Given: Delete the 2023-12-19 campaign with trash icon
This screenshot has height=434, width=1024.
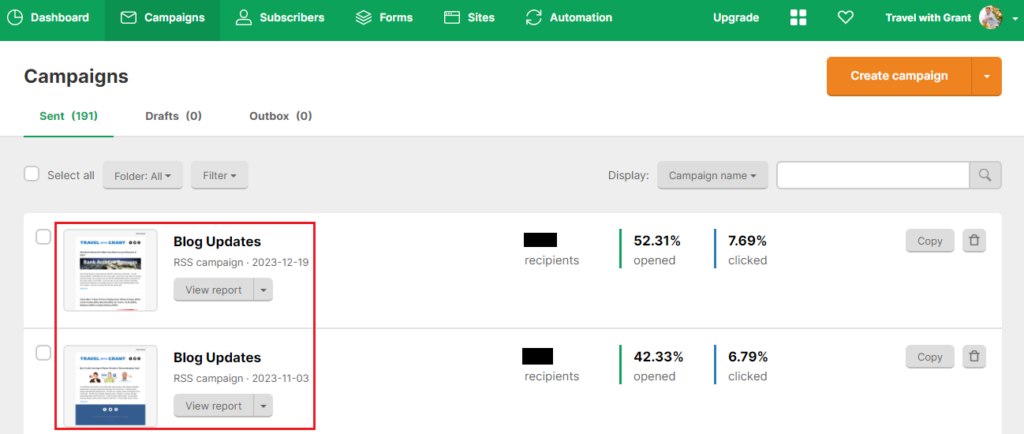Looking at the screenshot, I should tap(974, 242).
